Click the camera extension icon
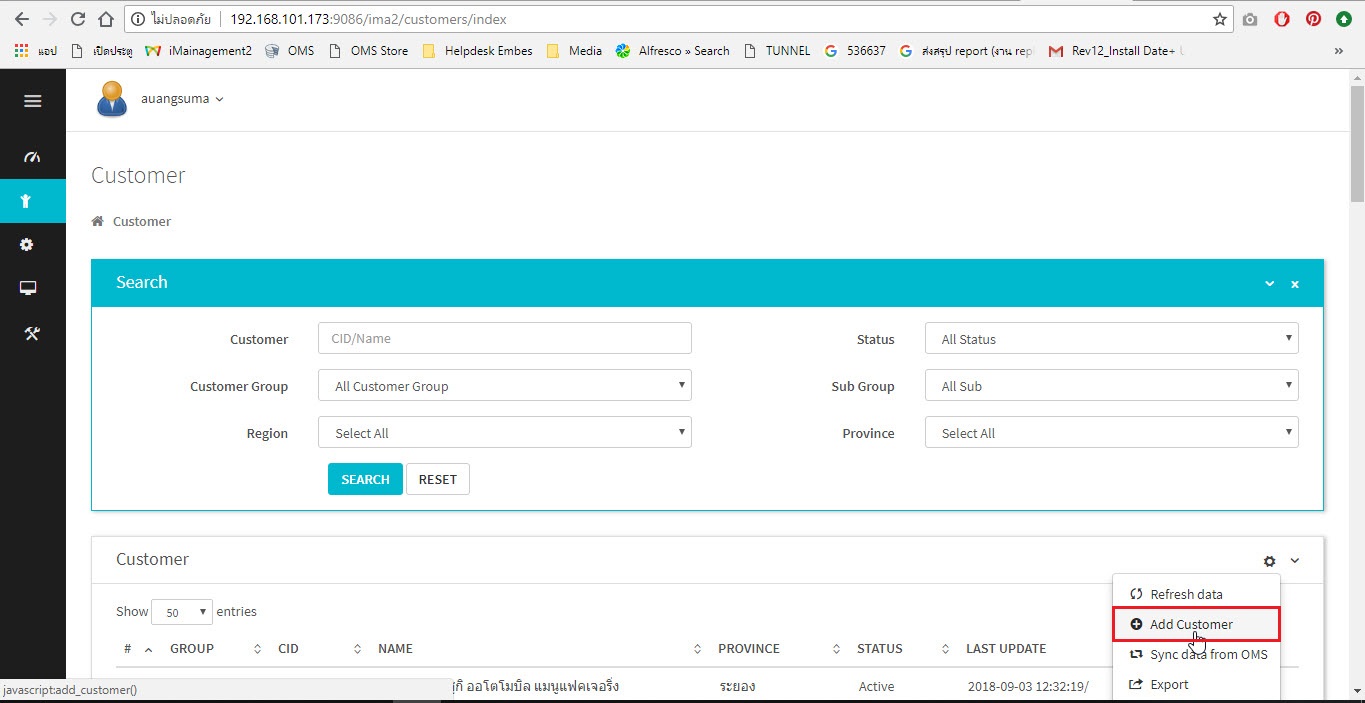The height and width of the screenshot is (703, 1365). pyautogui.click(x=1250, y=19)
